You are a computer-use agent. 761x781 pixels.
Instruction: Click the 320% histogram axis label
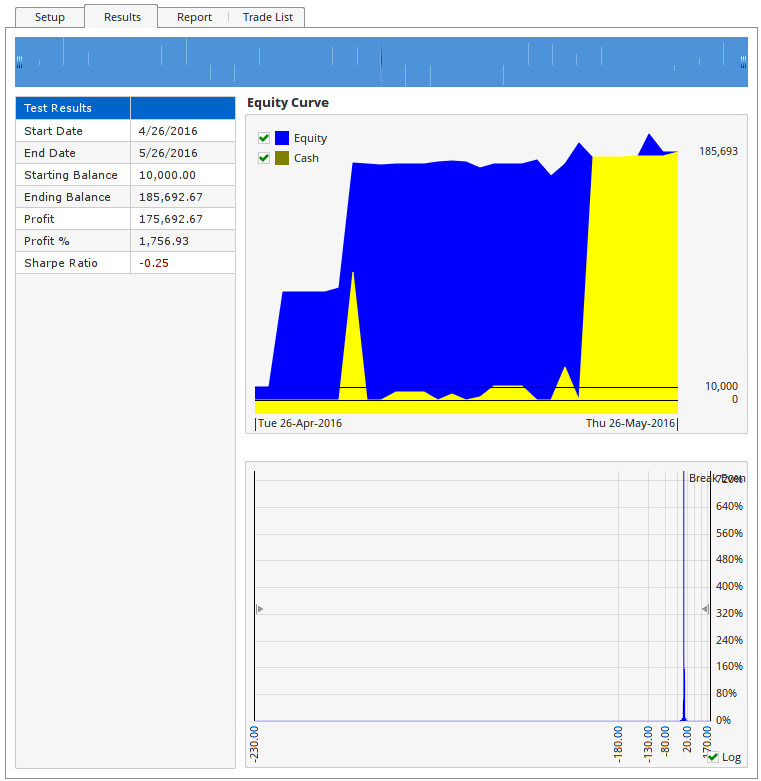click(x=729, y=613)
